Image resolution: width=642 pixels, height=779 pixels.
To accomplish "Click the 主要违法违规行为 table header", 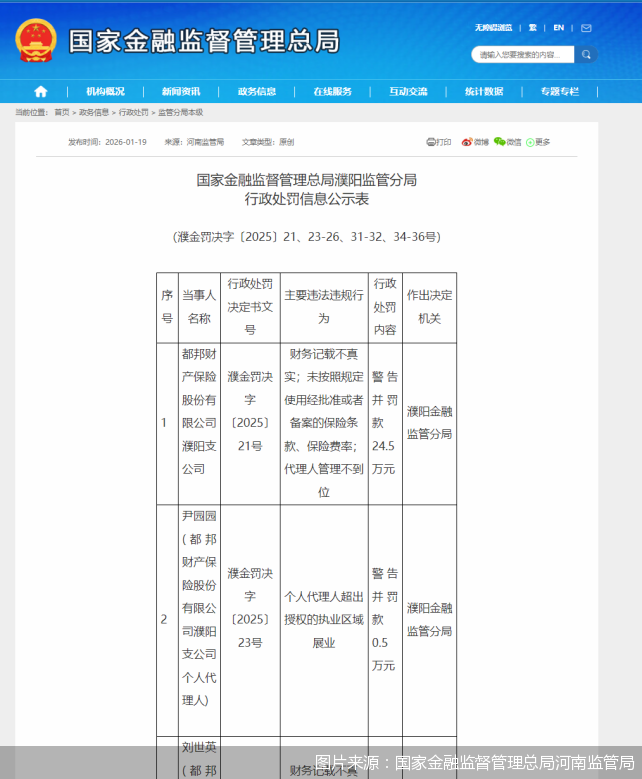I will point(324,307).
